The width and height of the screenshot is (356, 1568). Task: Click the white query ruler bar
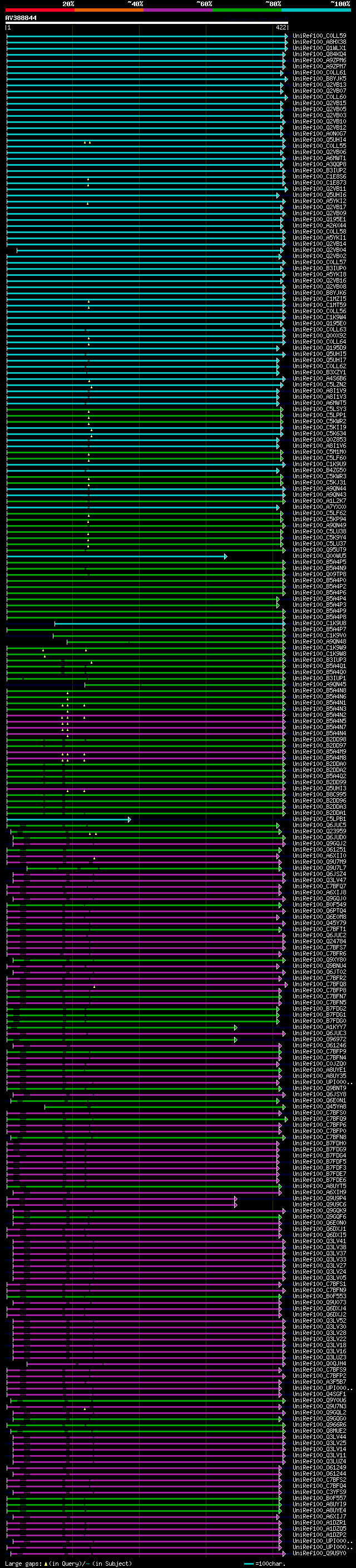click(x=147, y=22)
